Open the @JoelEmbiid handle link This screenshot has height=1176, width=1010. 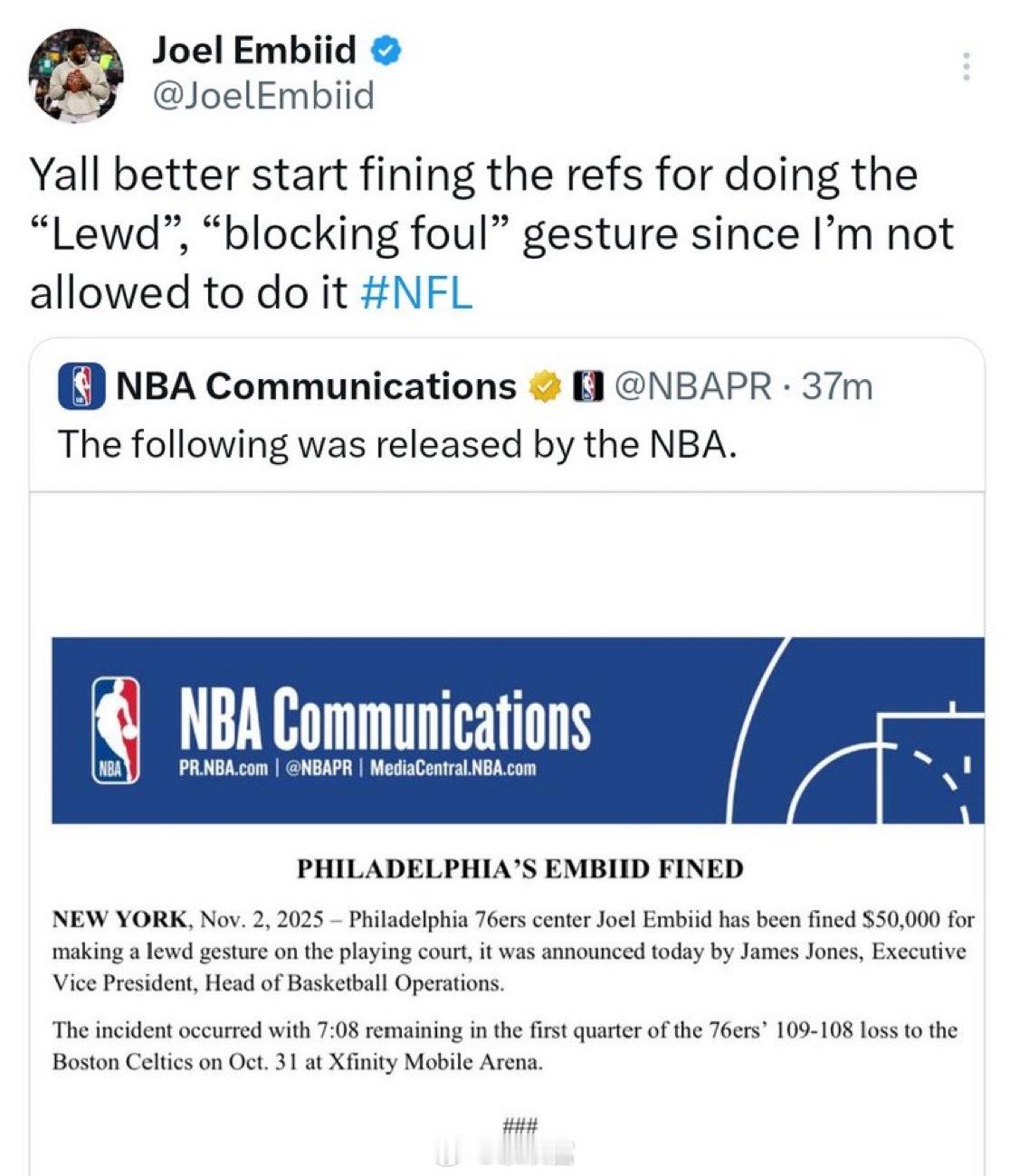pyautogui.click(x=264, y=95)
